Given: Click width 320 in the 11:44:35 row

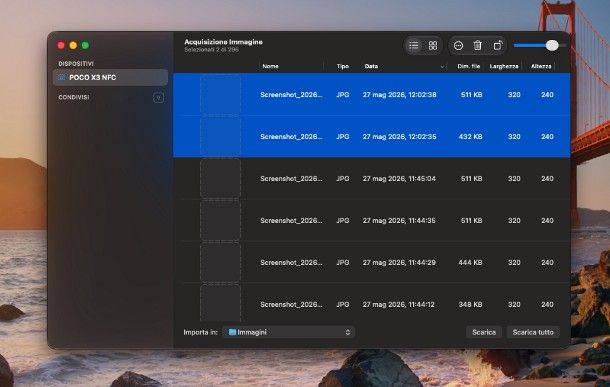Looking at the screenshot, I should tap(514, 221).
